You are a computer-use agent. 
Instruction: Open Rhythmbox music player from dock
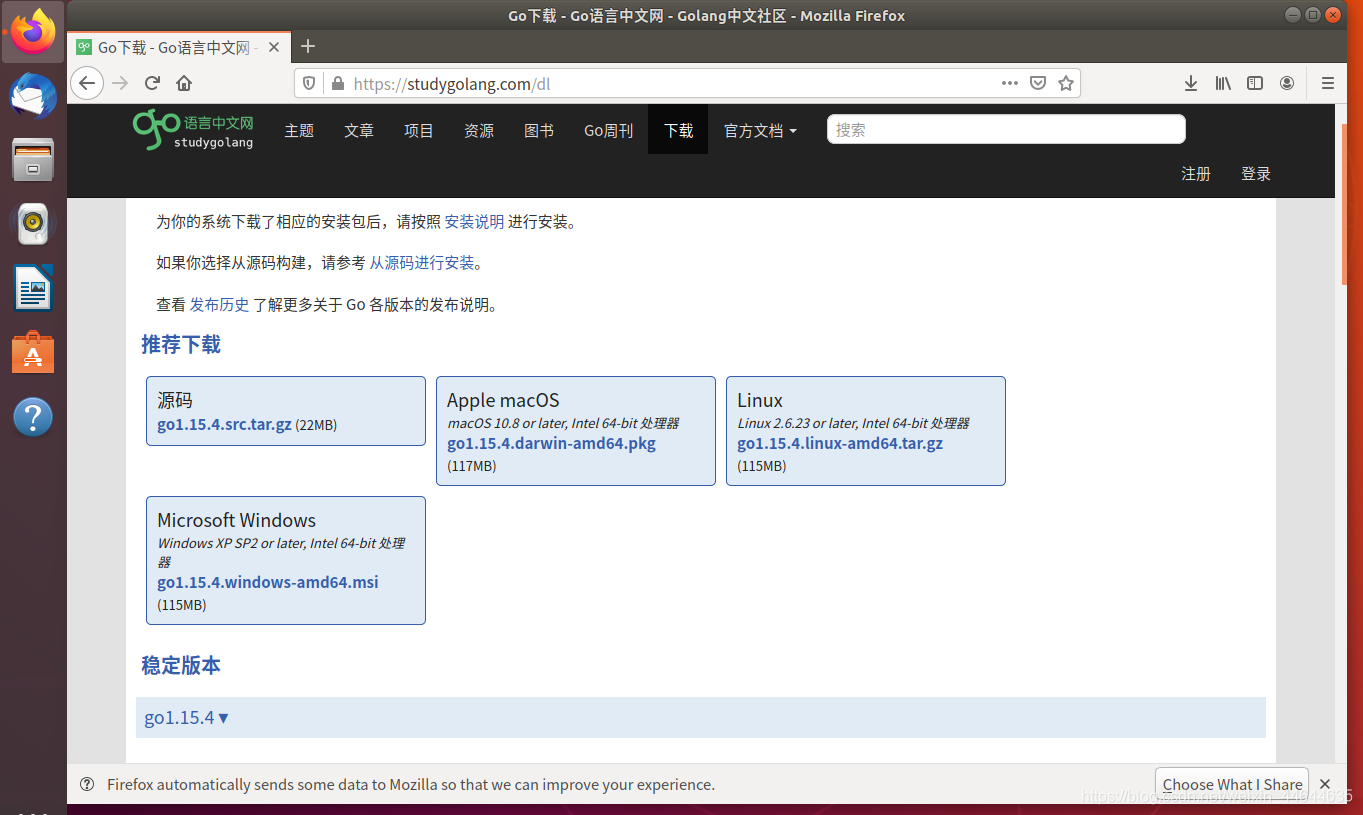pyautogui.click(x=33, y=224)
